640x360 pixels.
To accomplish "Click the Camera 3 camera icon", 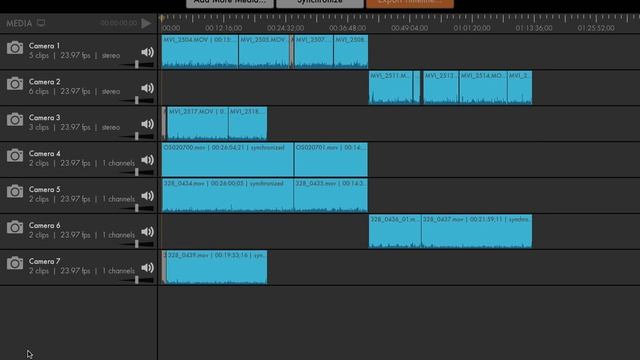I will click(x=15, y=120).
